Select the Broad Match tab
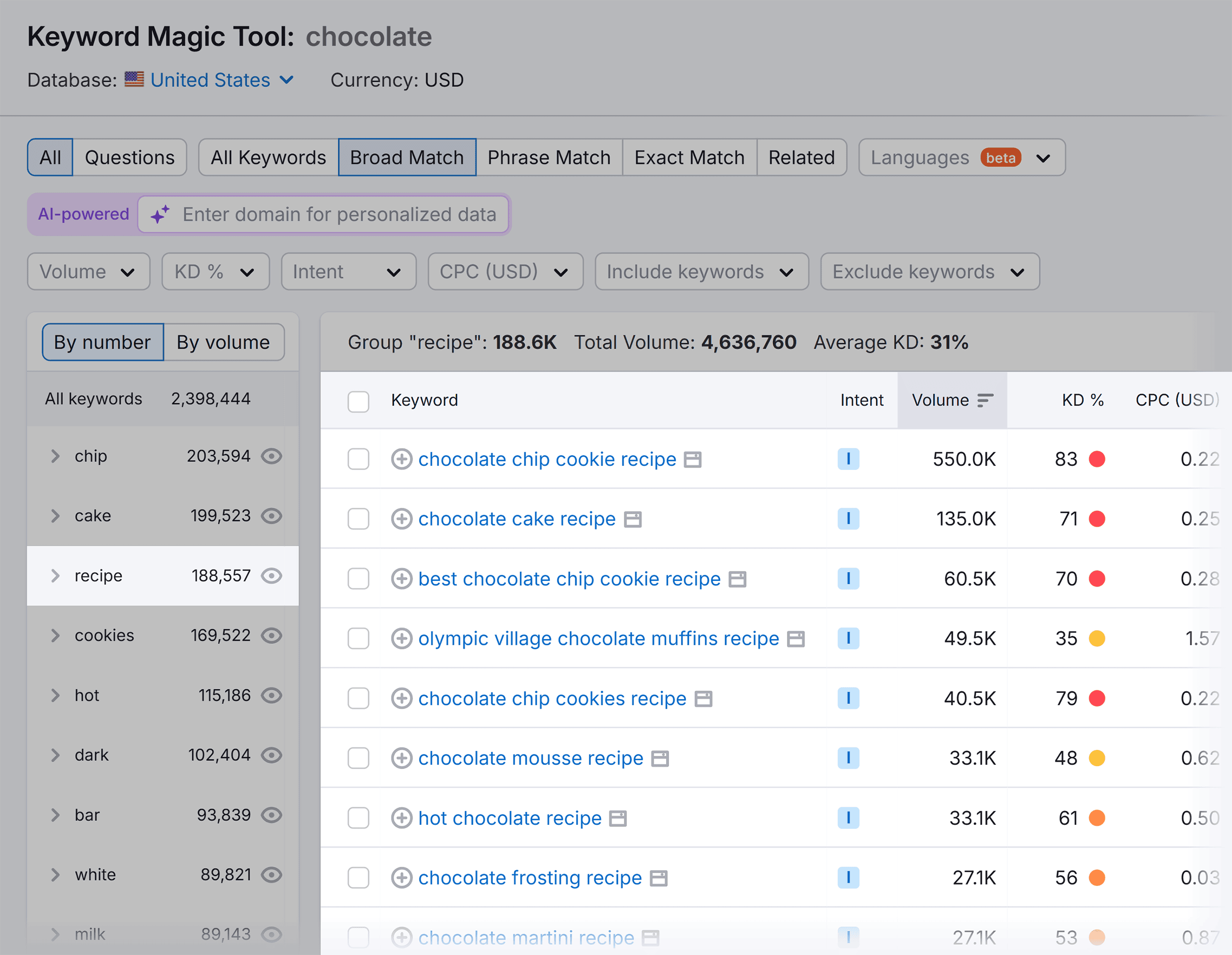The width and height of the screenshot is (1232, 955). pos(407,157)
